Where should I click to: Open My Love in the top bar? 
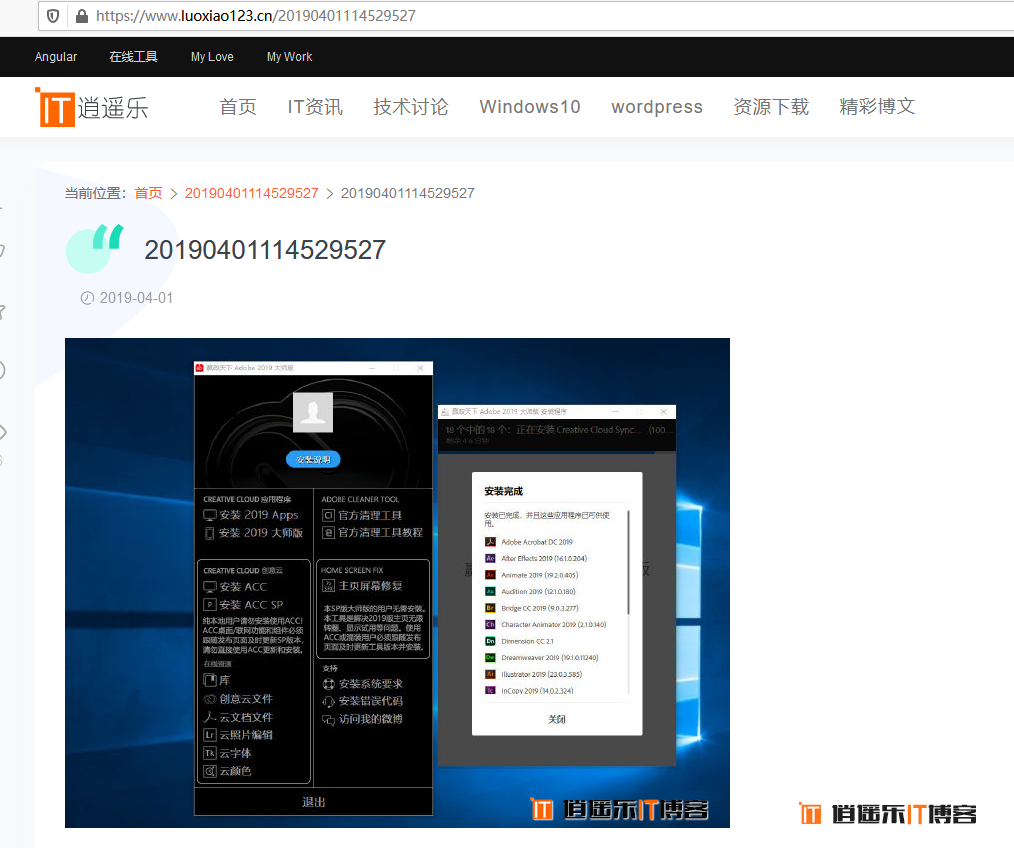[212, 57]
